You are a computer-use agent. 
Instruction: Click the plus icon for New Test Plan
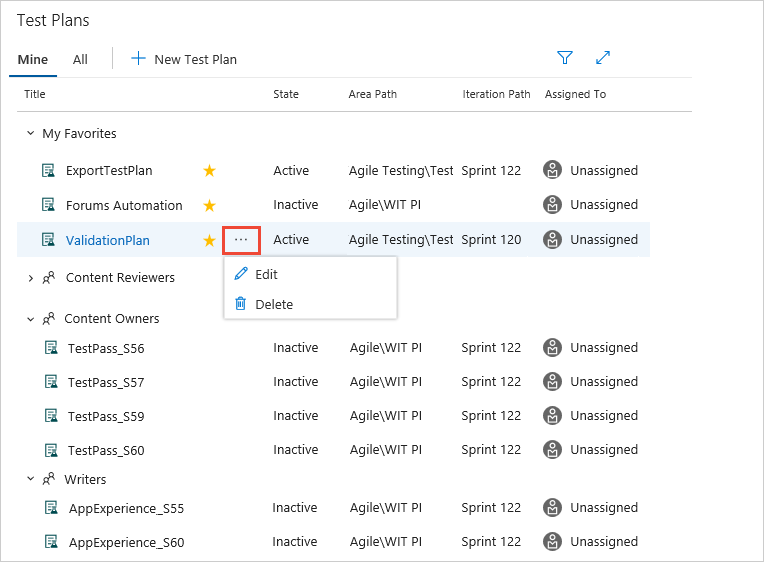[139, 59]
